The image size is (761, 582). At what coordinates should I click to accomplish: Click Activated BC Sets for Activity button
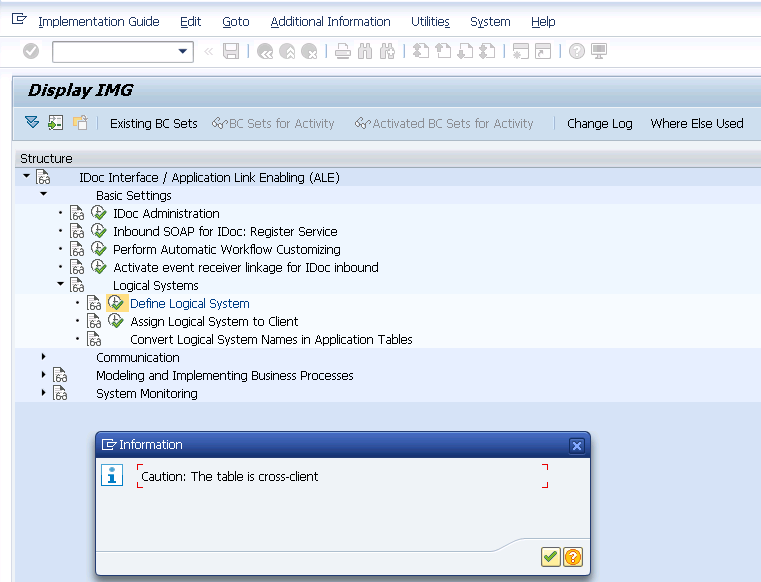click(444, 124)
